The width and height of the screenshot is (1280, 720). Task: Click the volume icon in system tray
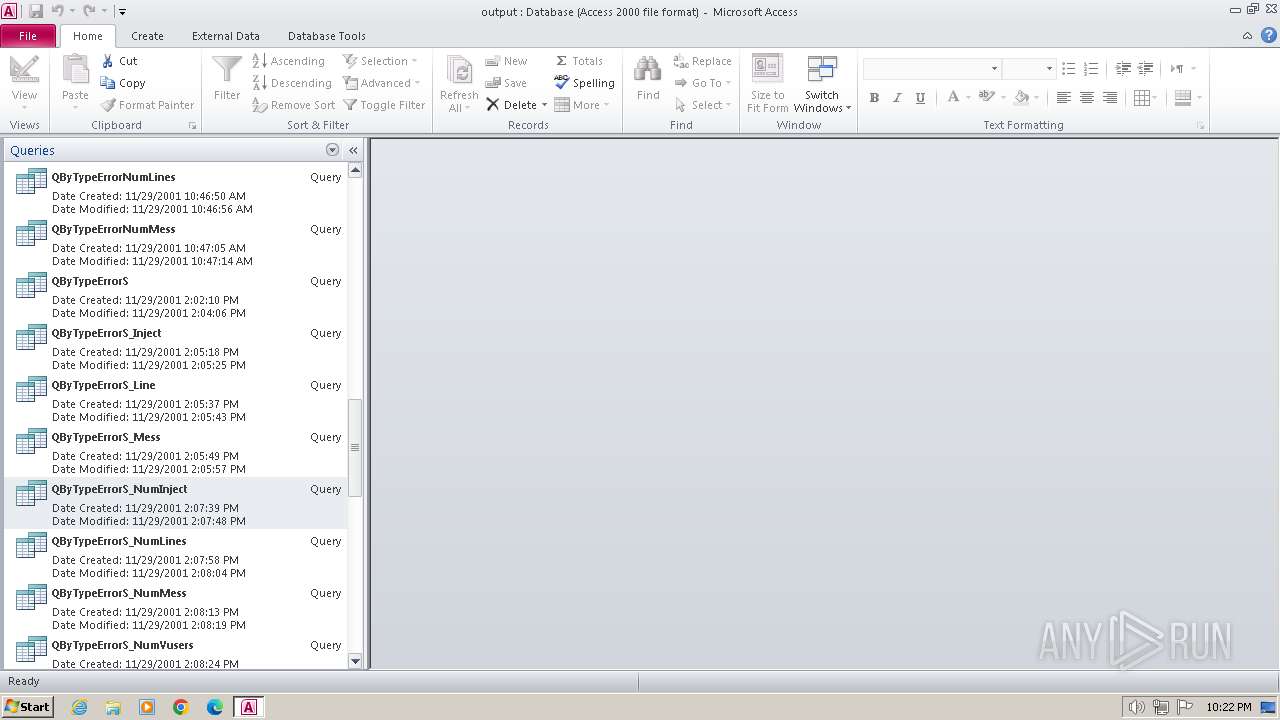point(1137,707)
